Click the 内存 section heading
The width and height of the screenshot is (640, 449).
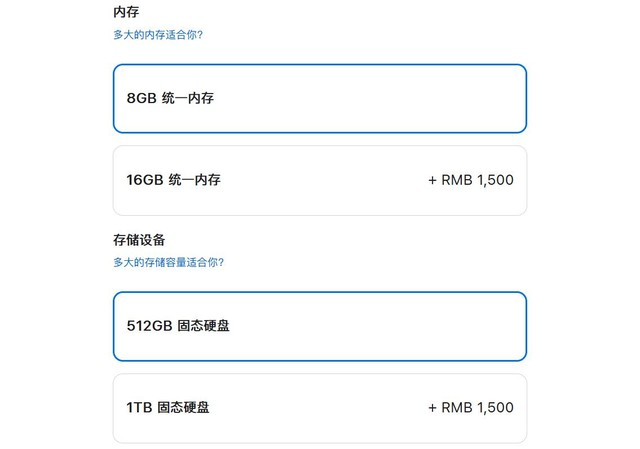click(x=126, y=13)
